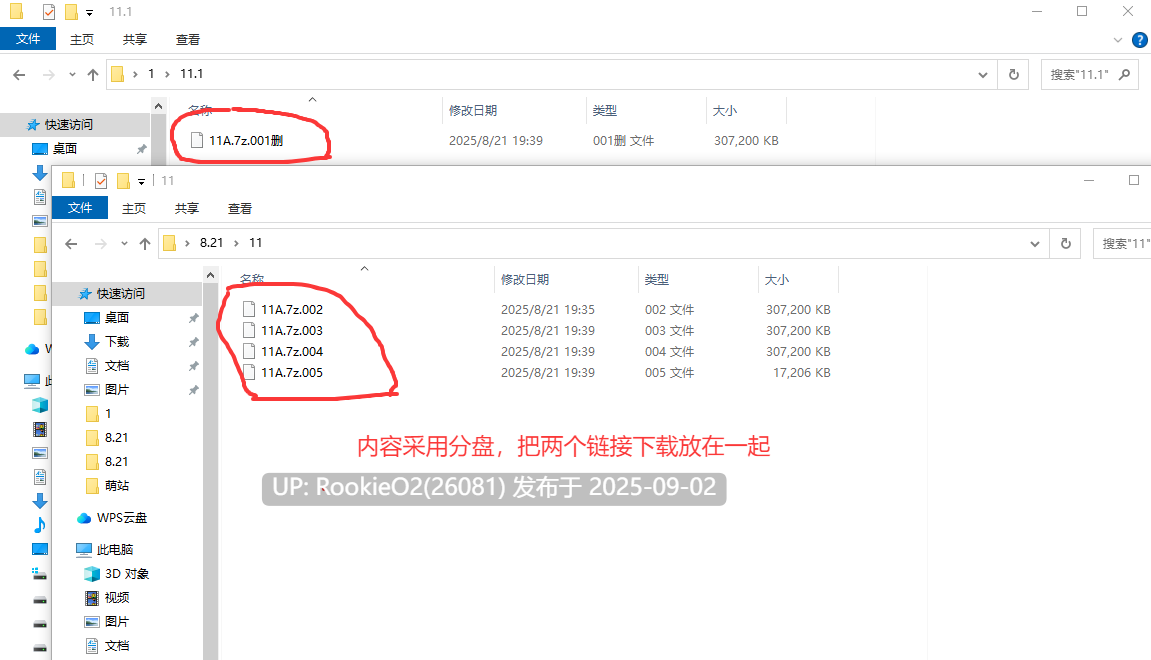
Task: Sort by 修改日期 in the 11 window
Action: [525, 279]
